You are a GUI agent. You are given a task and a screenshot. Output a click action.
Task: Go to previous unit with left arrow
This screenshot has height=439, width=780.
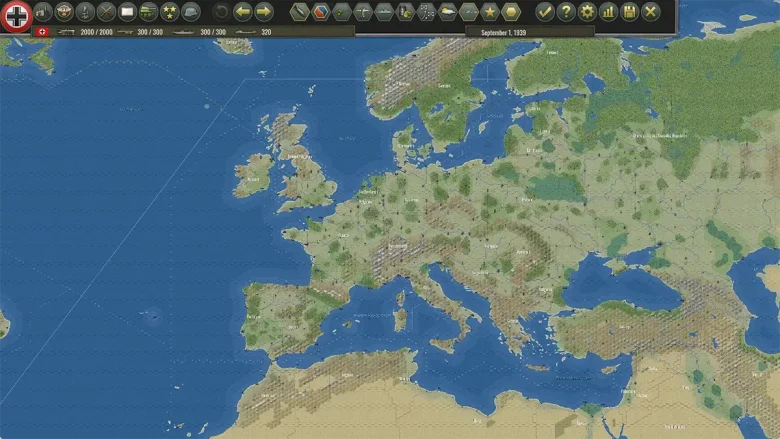pos(243,12)
